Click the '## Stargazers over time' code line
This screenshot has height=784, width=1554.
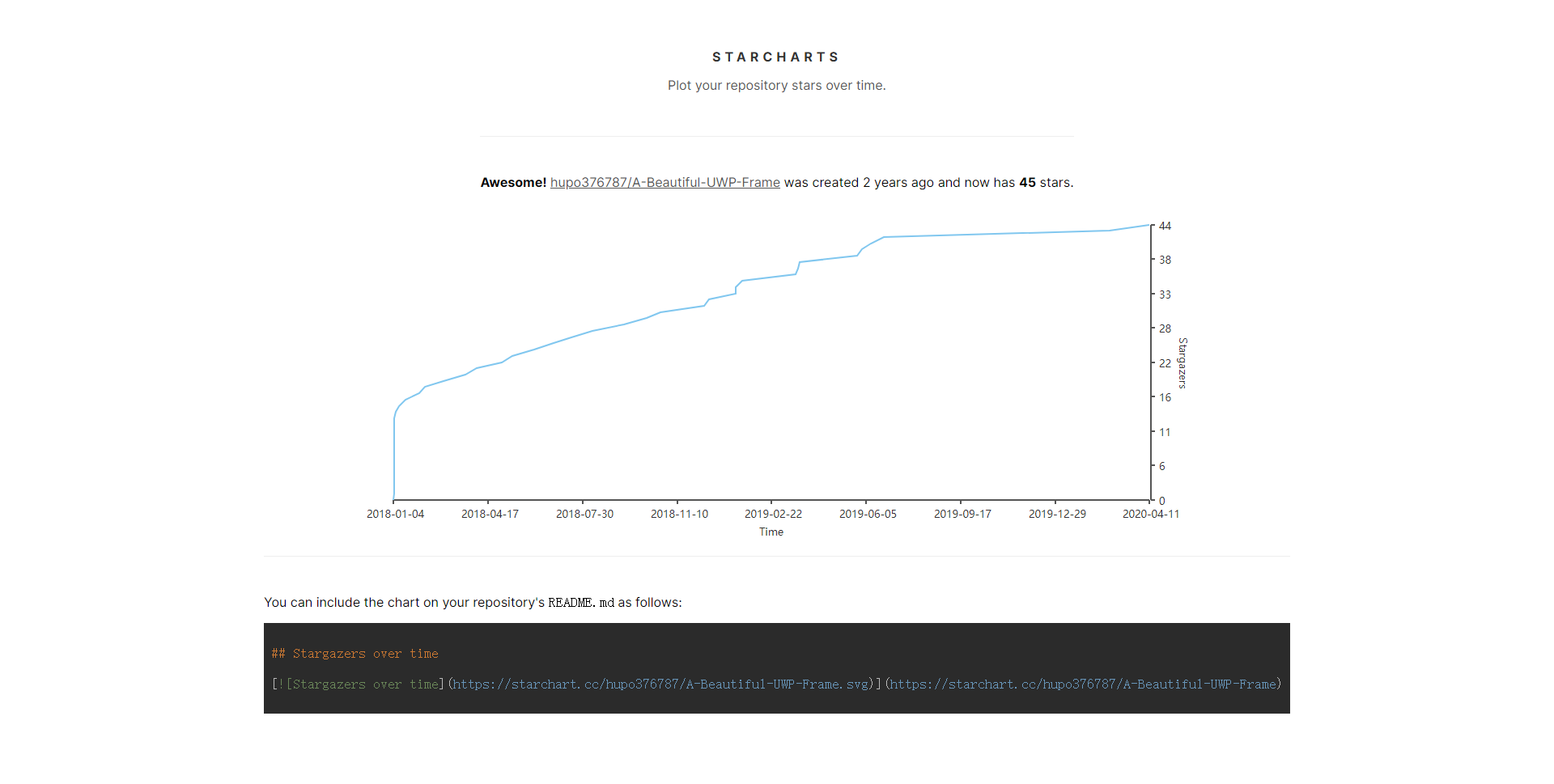355,654
